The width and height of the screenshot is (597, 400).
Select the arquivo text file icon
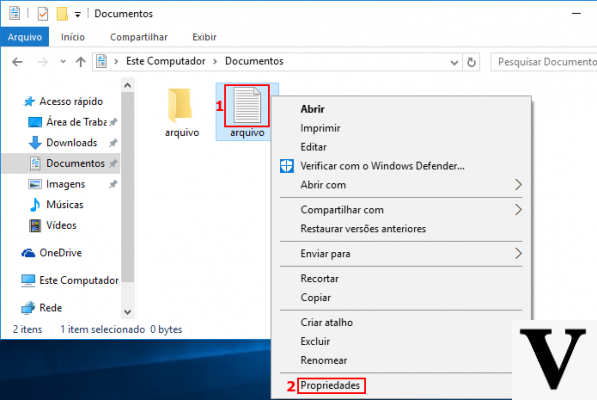click(247, 105)
